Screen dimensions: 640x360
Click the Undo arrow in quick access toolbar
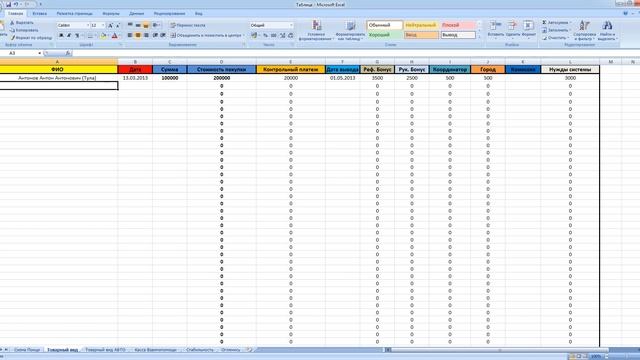16,4
